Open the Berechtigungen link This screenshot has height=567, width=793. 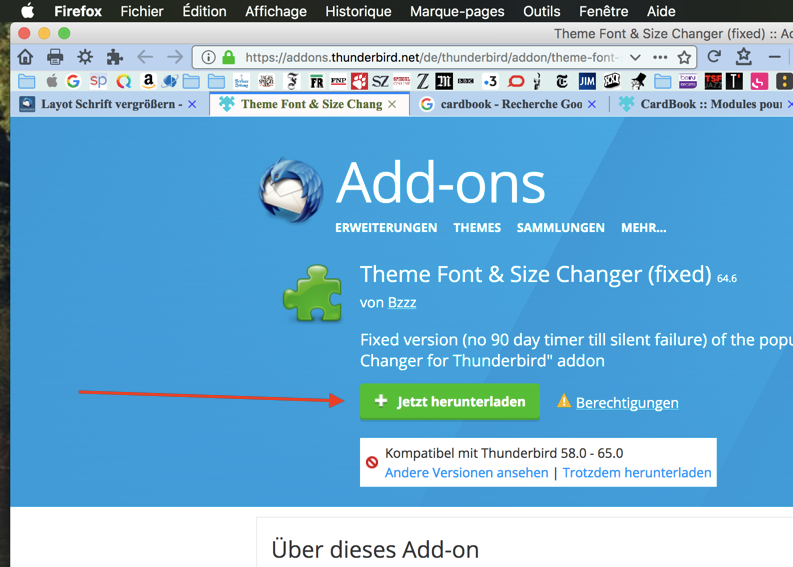(x=627, y=403)
